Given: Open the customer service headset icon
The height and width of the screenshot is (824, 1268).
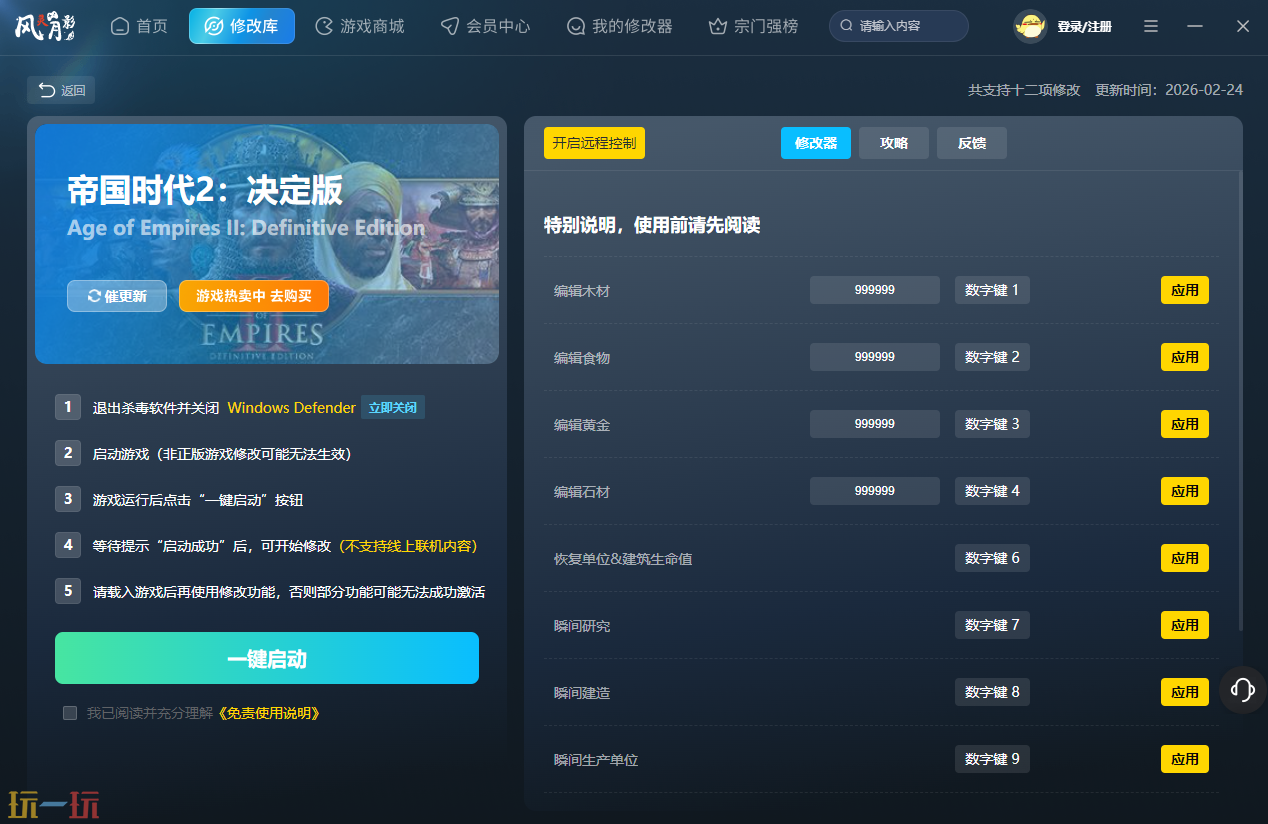Looking at the screenshot, I should pyautogui.click(x=1243, y=689).
